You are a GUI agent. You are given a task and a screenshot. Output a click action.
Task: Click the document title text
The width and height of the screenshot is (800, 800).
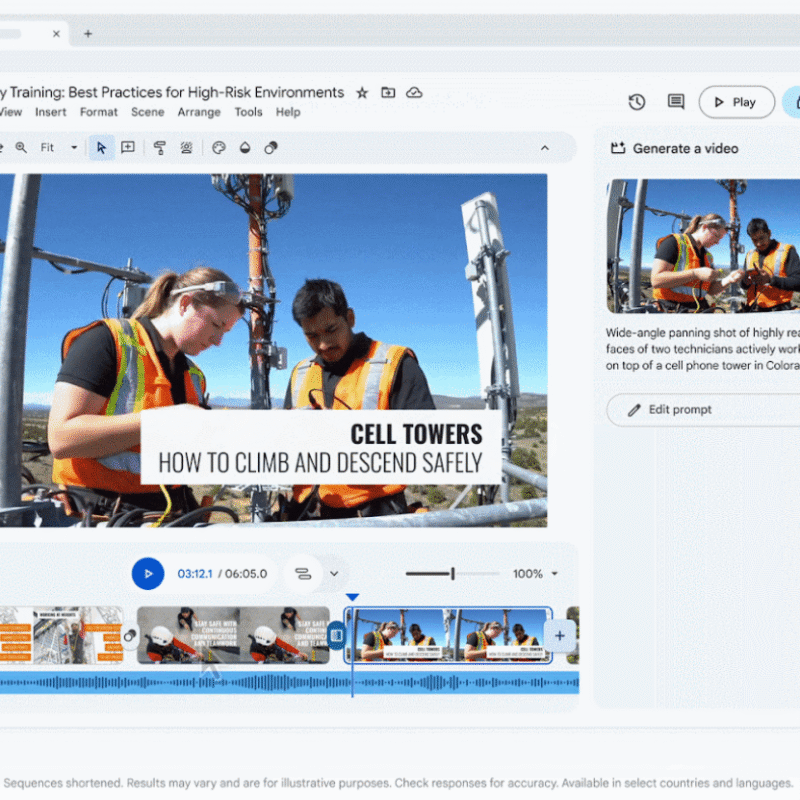coord(172,92)
